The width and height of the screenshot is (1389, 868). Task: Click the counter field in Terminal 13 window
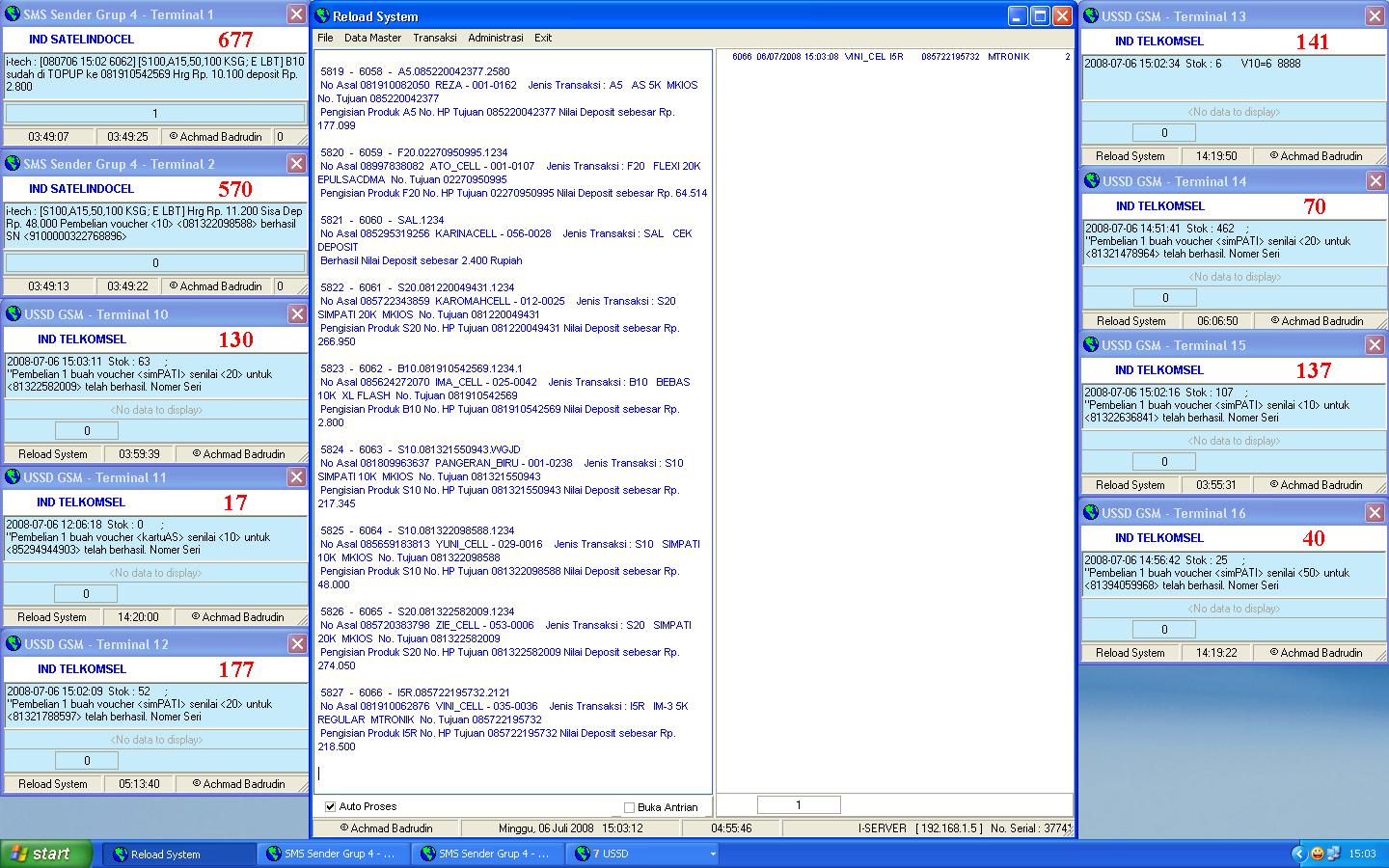point(1164,133)
